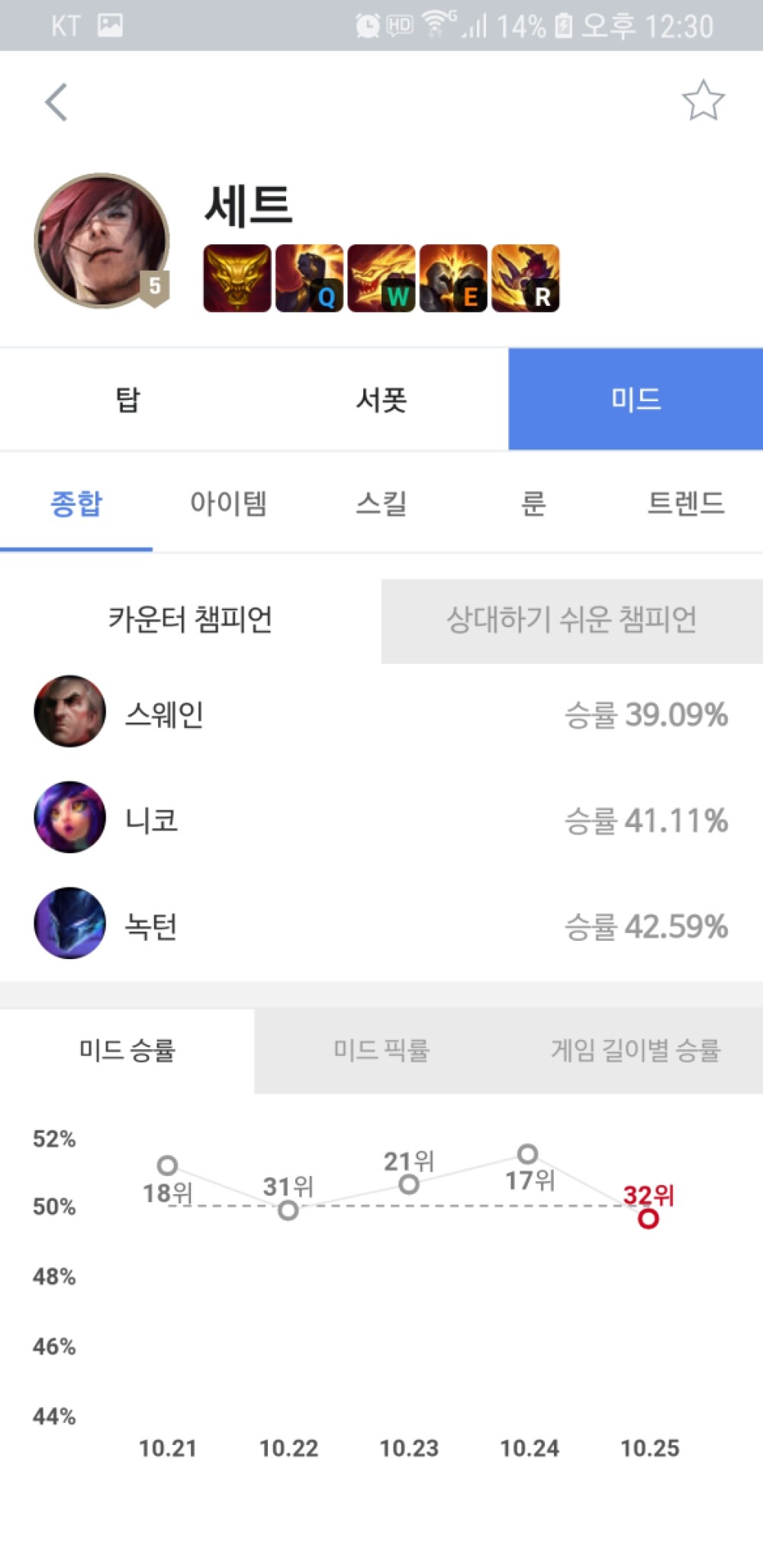Toggle the favorite star icon
Image resolution: width=763 pixels, height=1568 pixels.
pyautogui.click(x=703, y=101)
